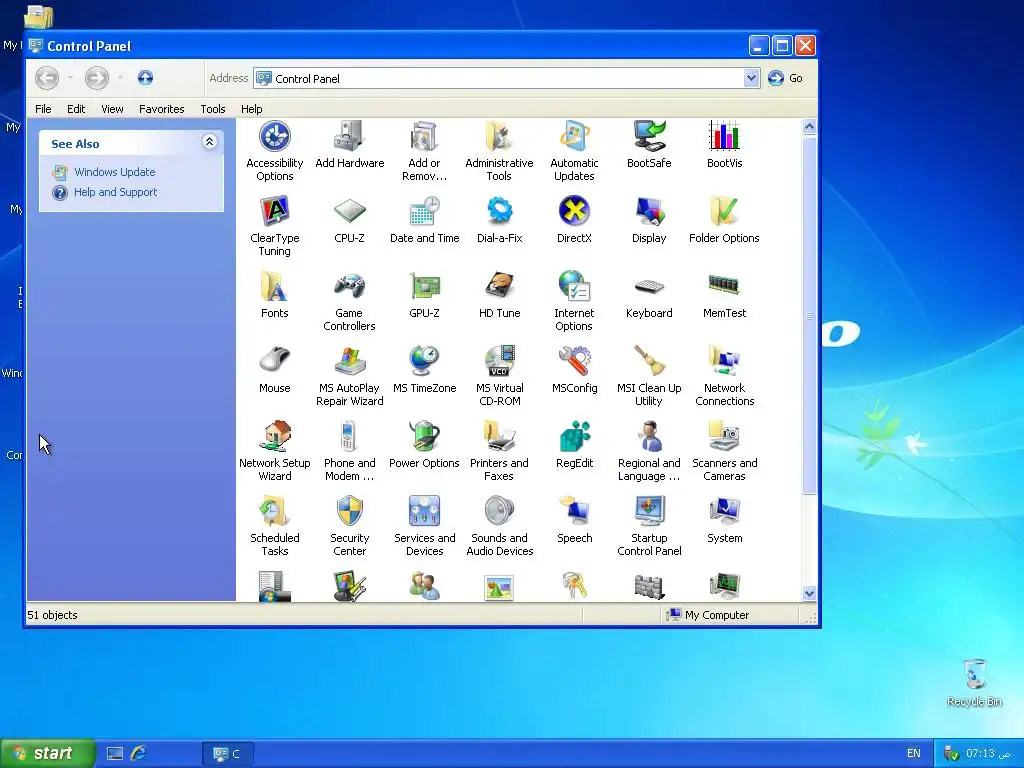Open Startup Control Panel applet
1024x768 pixels.
[648, 527]
